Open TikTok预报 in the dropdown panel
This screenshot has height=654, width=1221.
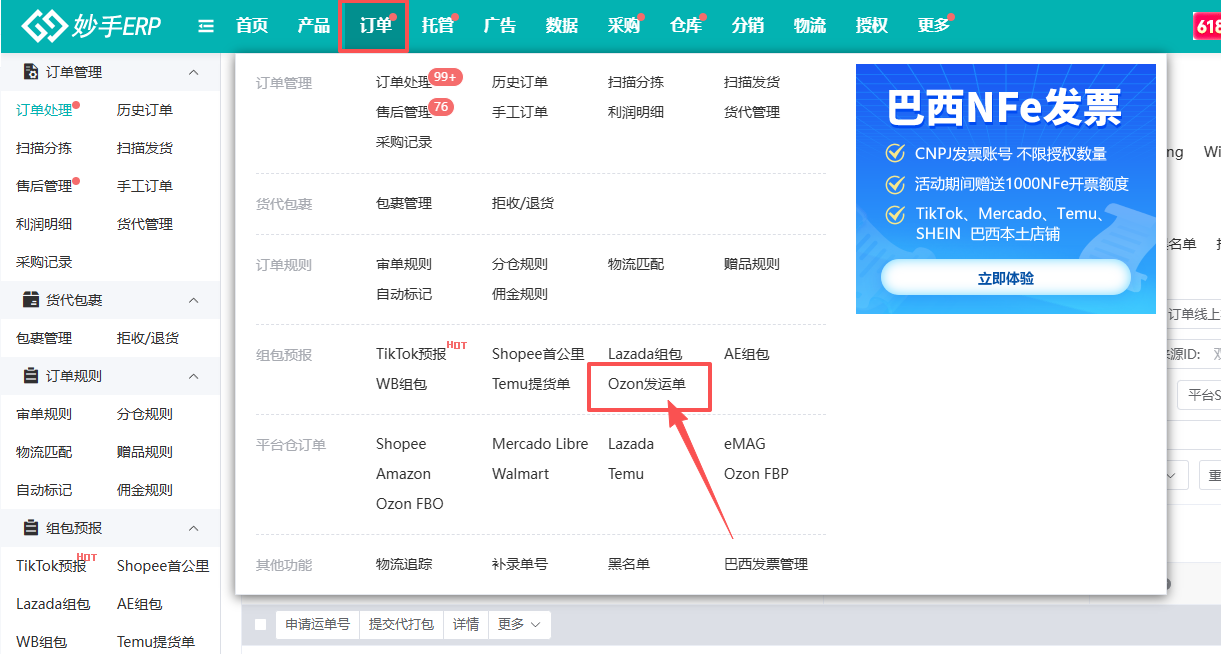pyautogui.click(x=411, y=354)
